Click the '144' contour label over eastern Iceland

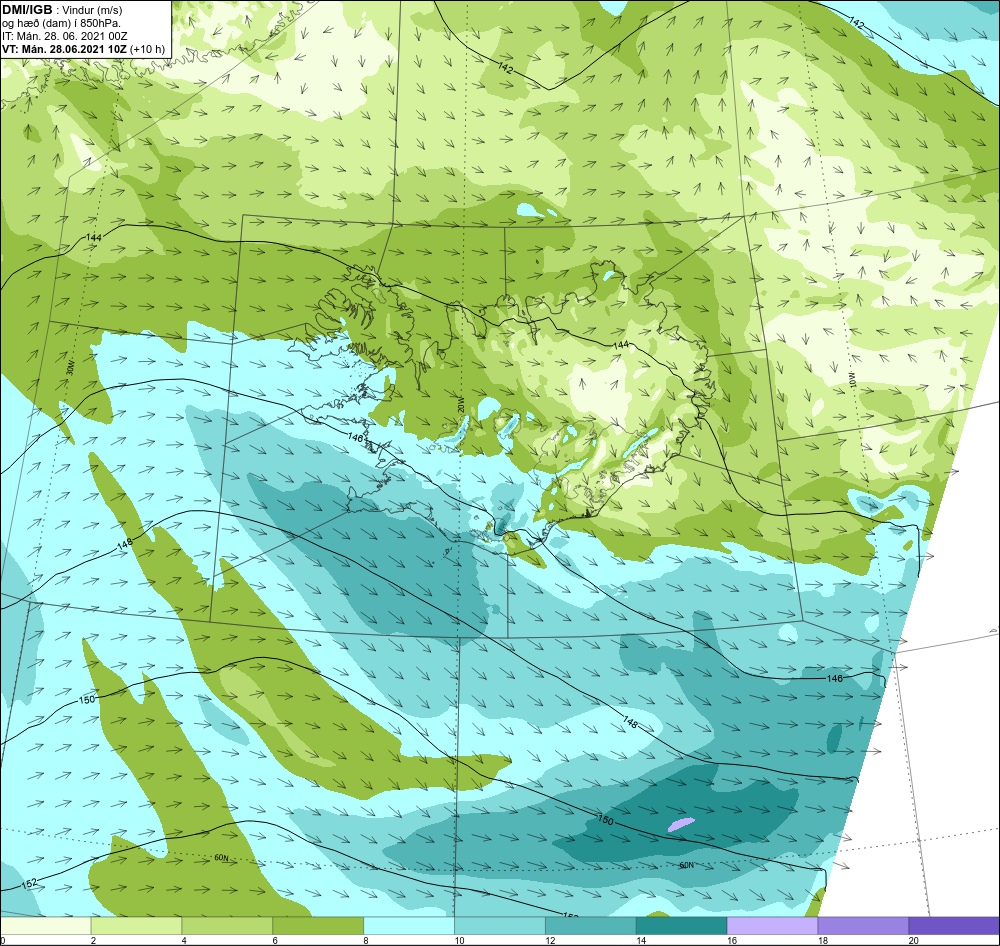(x=621, y=344)
